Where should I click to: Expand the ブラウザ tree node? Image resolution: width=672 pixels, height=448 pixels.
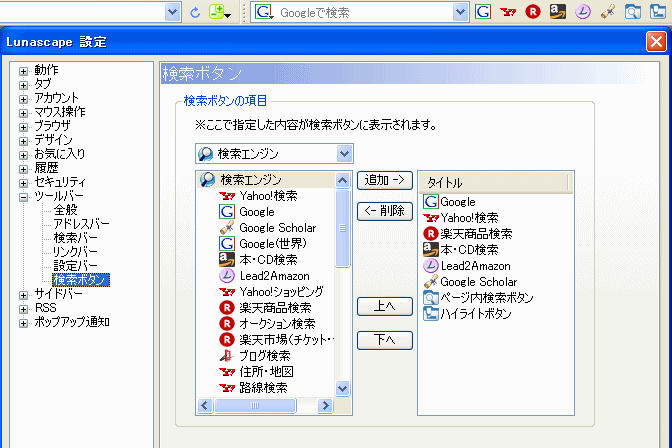tap(24, 127)
